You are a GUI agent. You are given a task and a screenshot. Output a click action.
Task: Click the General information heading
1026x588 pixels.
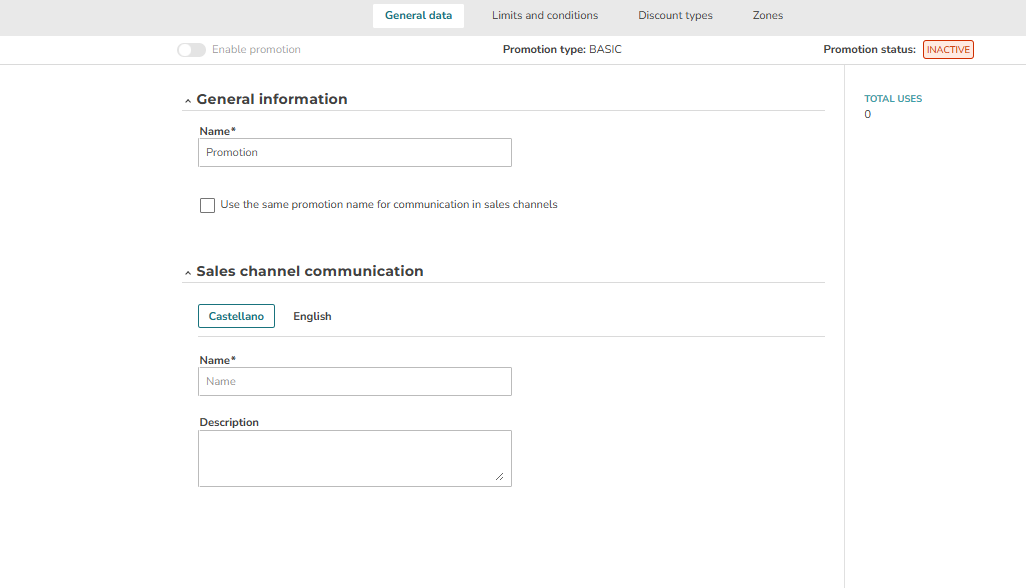(x=272, y=99)
